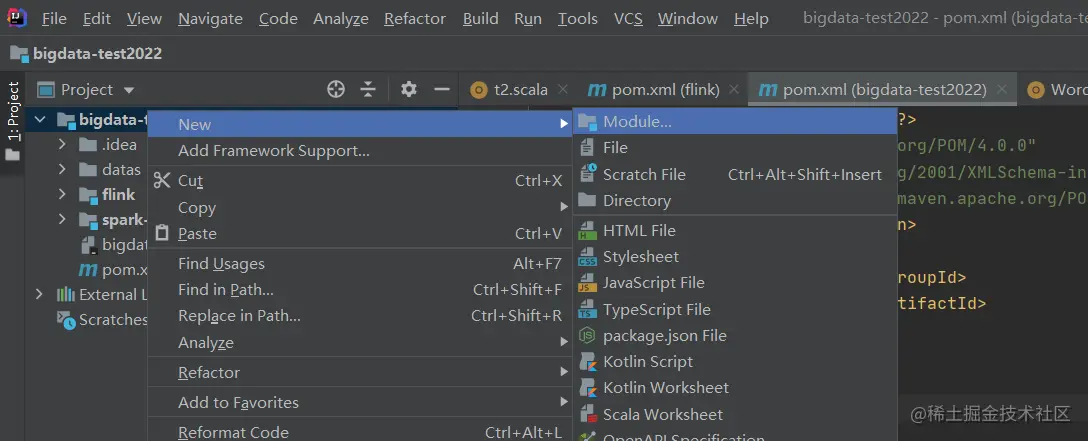Expand External Libraries node
Screen dimensions: 1088x441
pos(39,294)
